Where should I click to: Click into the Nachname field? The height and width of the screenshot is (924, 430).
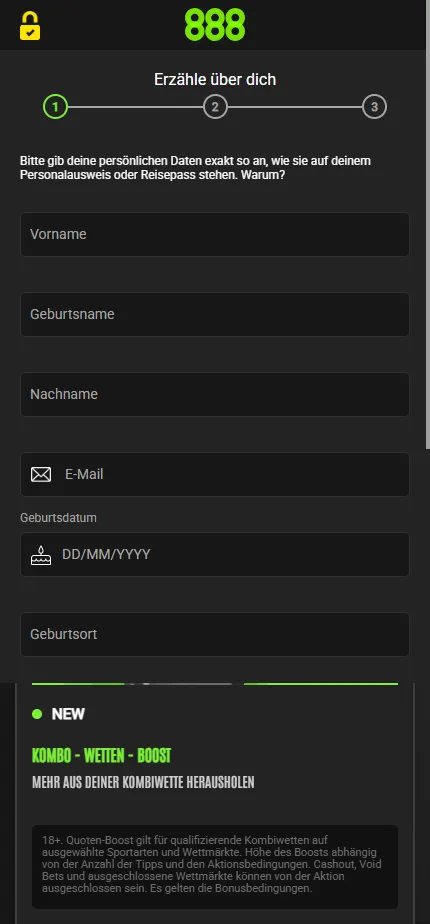(215, 394)
